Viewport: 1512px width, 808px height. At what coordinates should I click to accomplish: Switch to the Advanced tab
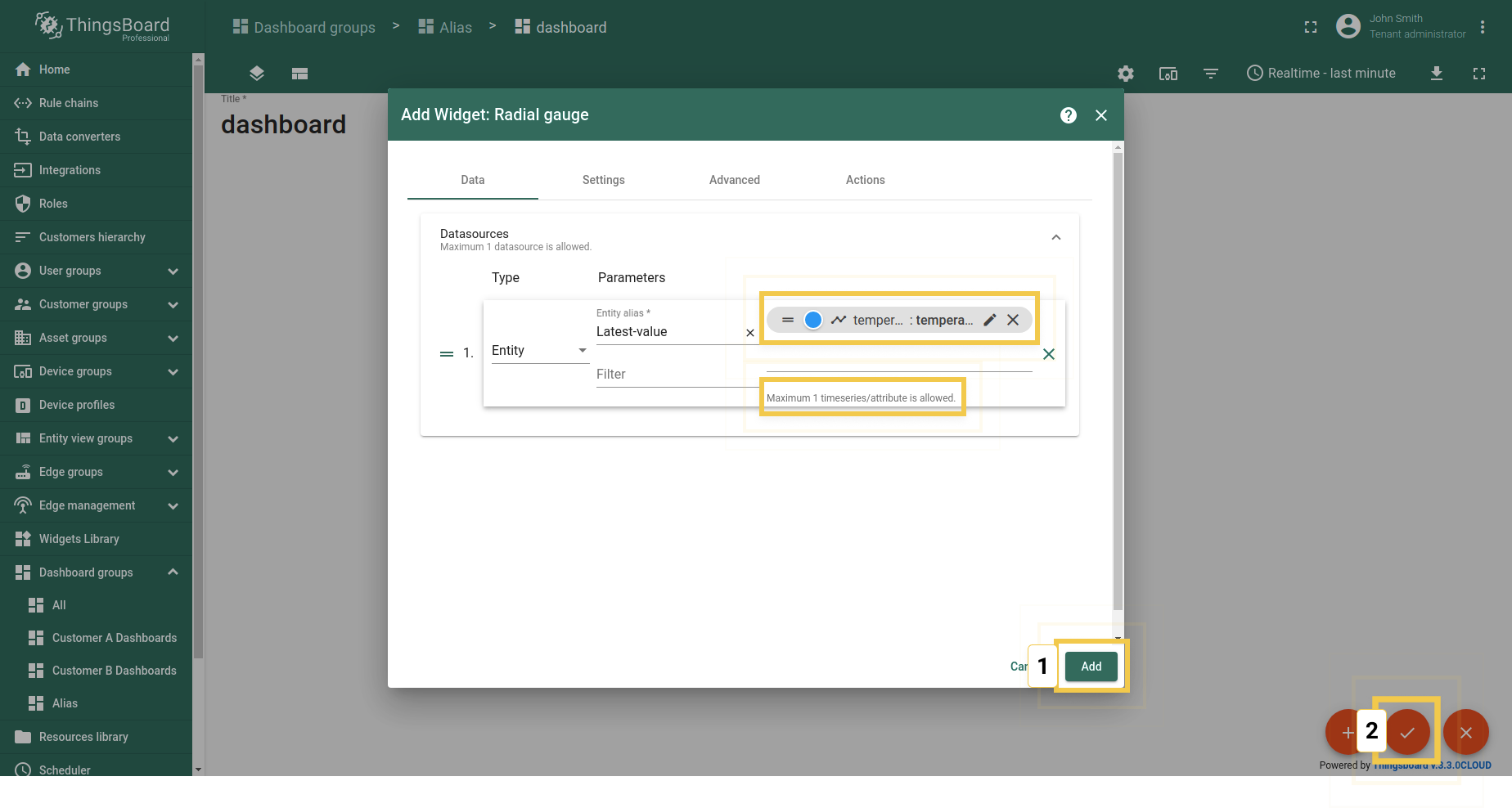[x=734, y=180]
